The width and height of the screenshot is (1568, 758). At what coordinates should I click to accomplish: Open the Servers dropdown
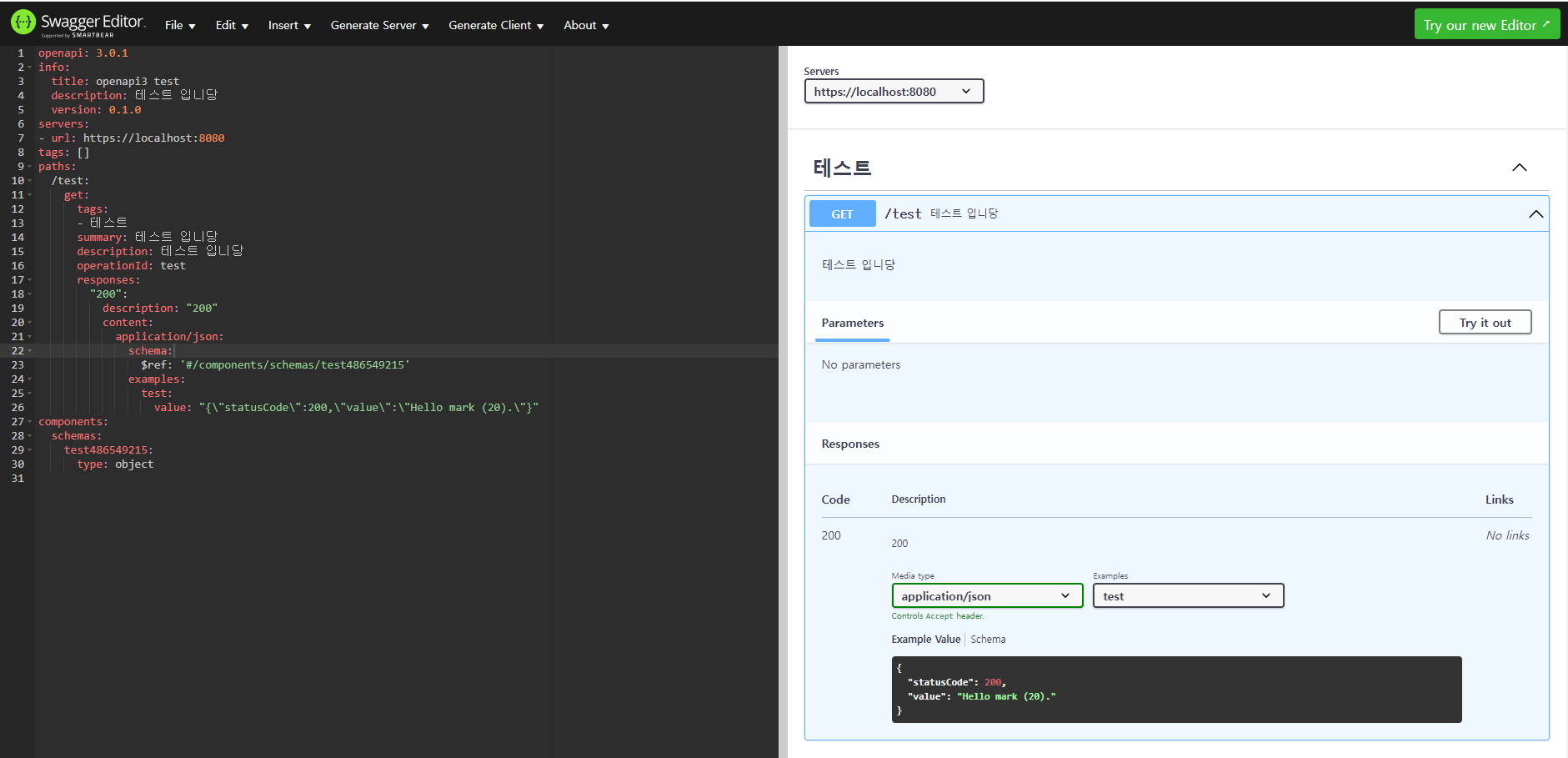click(894, 91)
